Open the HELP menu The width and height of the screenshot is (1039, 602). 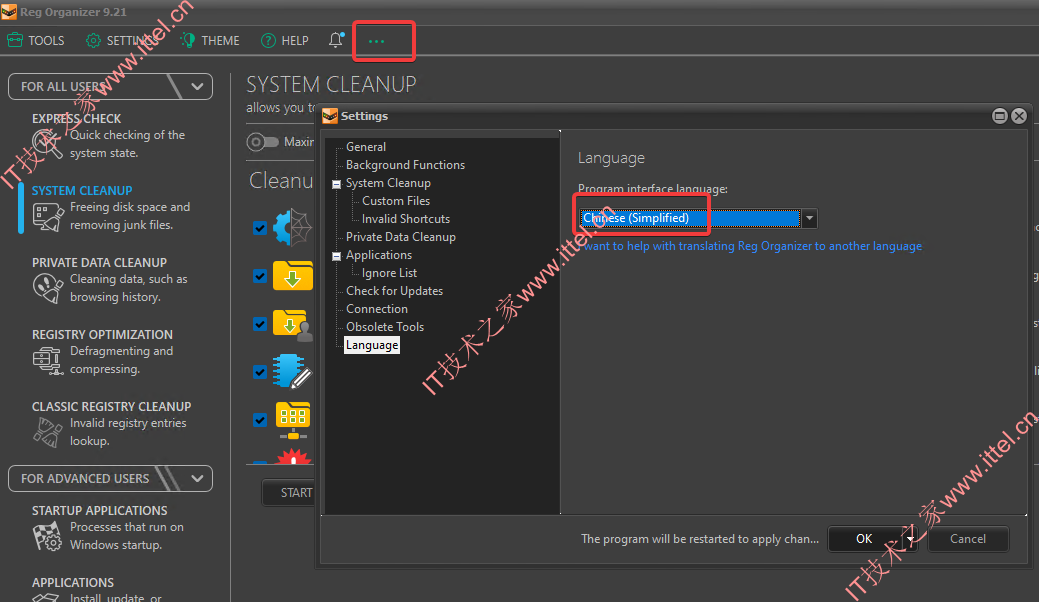(284, 40)
